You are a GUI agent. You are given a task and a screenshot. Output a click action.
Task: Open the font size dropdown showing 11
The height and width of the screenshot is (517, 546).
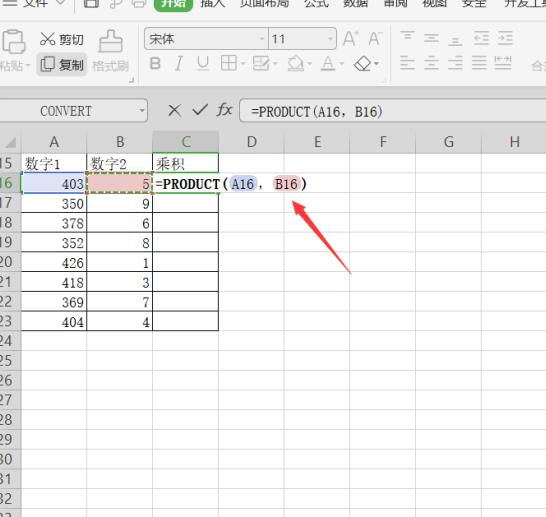(x=330, y=39)
